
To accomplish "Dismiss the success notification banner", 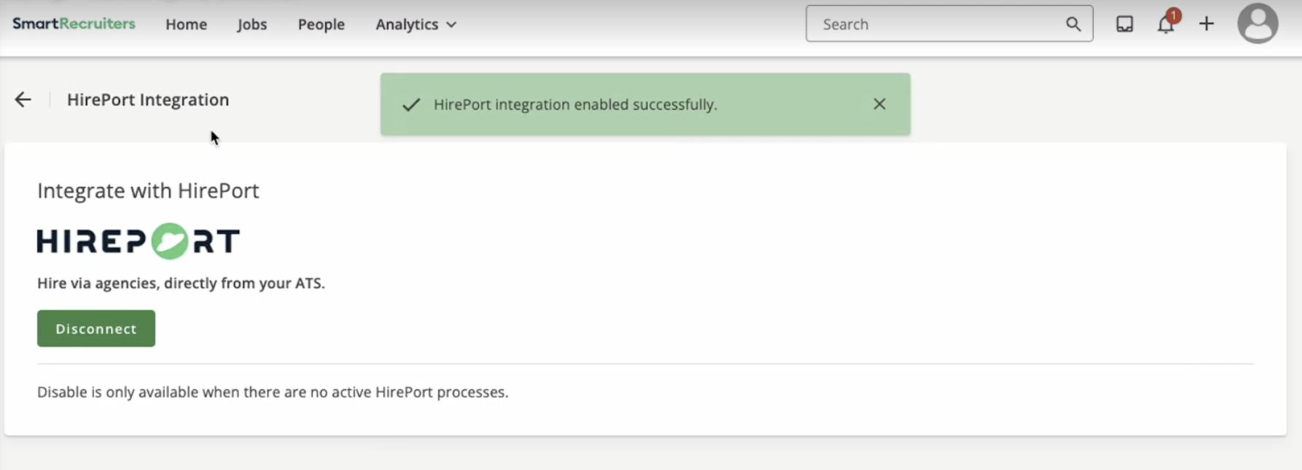I will tap(879, 104).
